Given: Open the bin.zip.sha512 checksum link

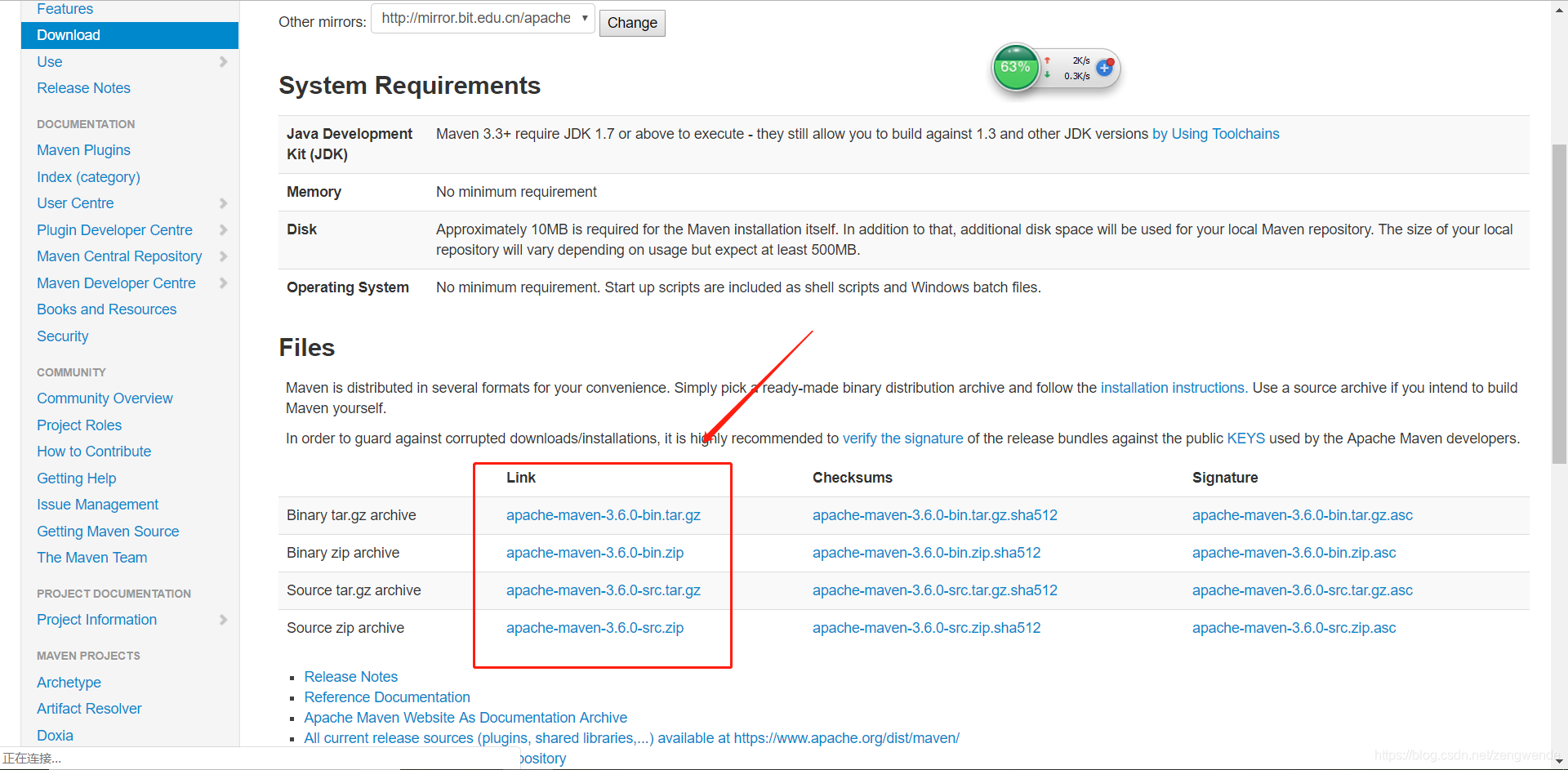Looking at the screenshot, I should tap(927, 553).
